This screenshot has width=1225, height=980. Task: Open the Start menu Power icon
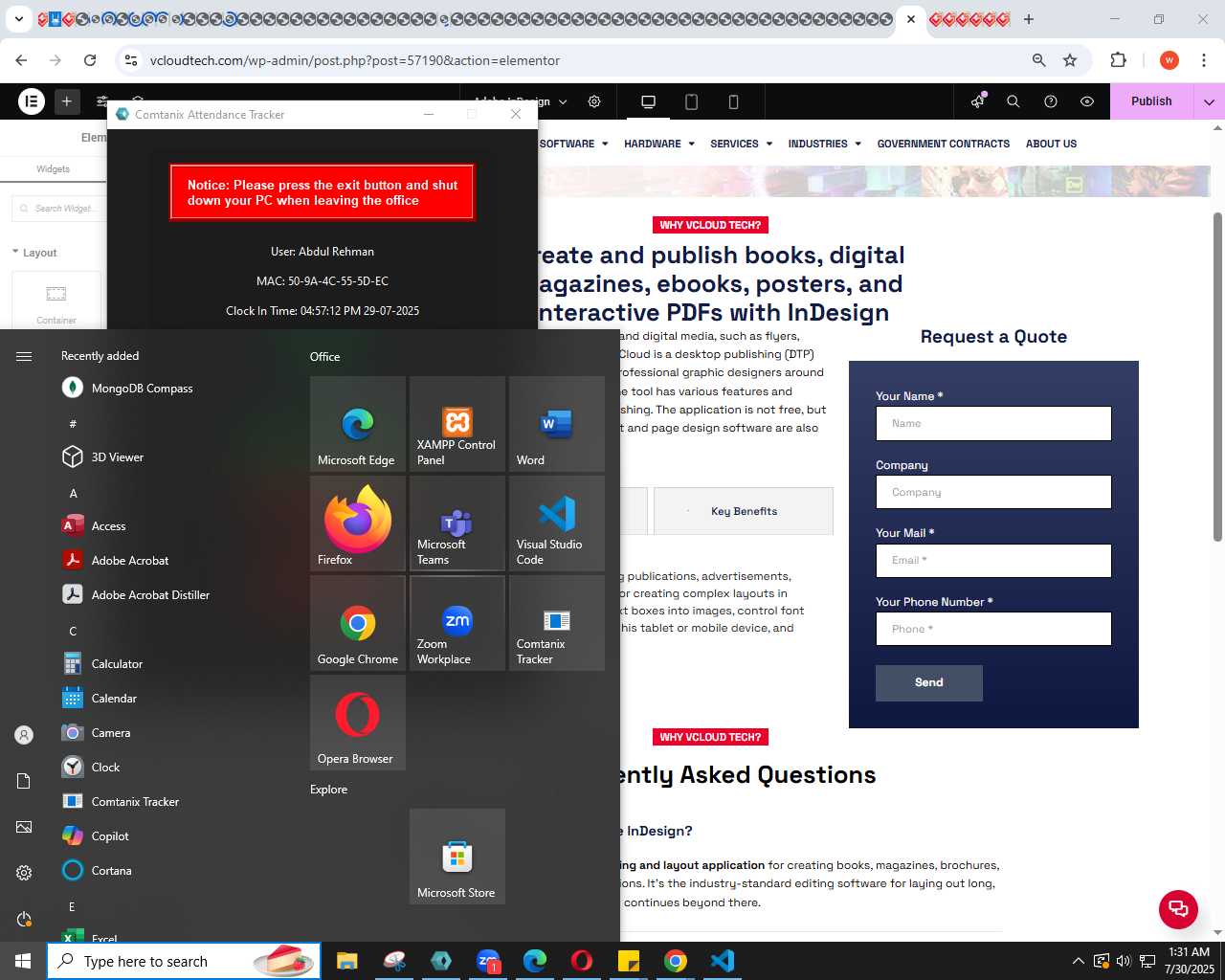click(x=24, y=919)
